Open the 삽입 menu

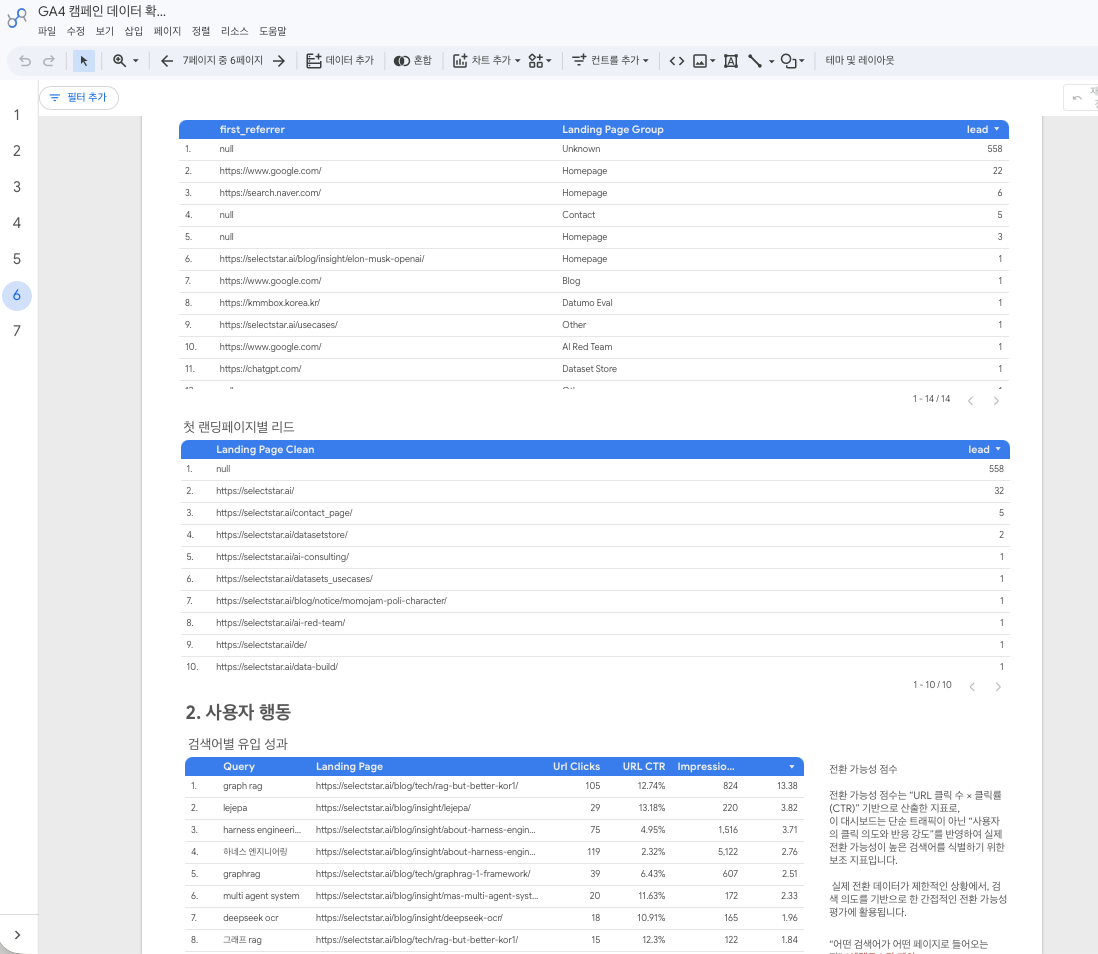coord(134,31)
